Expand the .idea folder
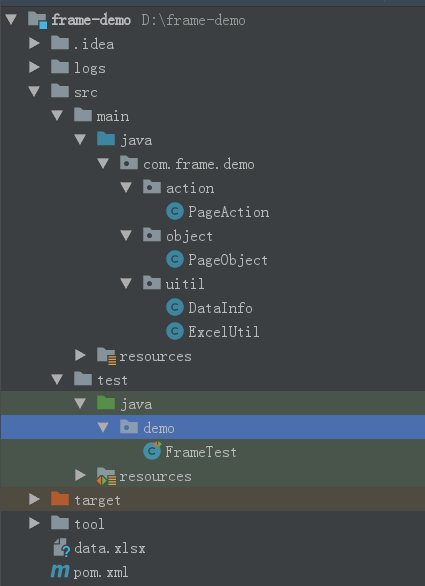 [x=34, y=44]
